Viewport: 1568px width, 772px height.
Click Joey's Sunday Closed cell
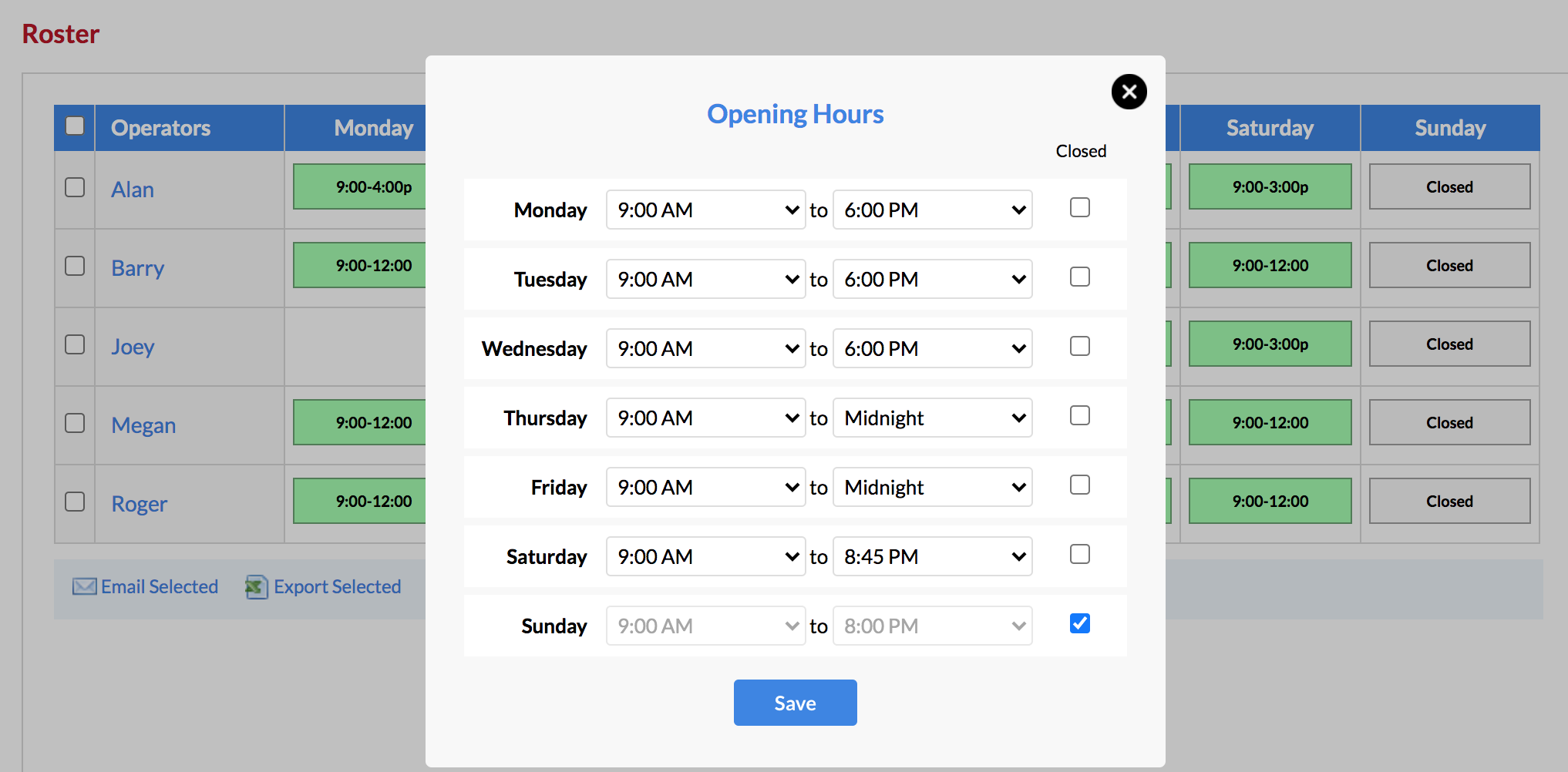(x=1449, y=344)
